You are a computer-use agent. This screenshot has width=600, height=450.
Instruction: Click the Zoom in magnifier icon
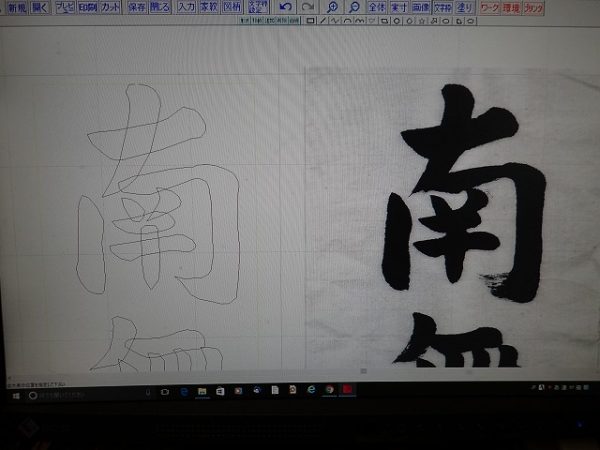333,7
